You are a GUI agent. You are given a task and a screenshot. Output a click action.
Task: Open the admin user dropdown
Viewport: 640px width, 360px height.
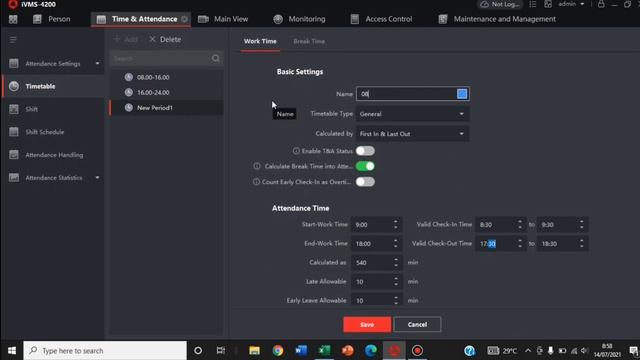[x=571, y=4]
